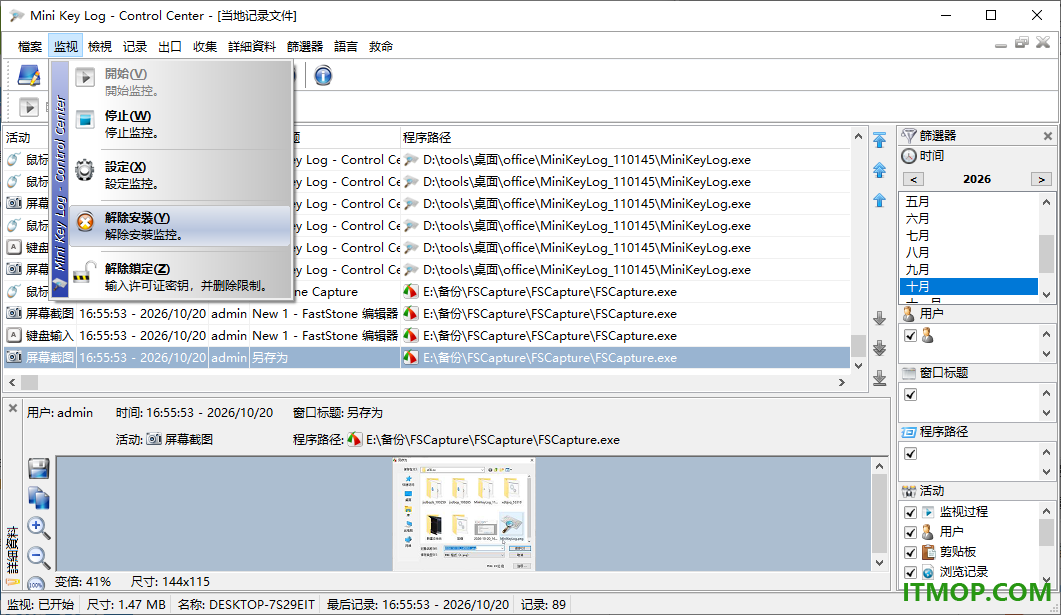This screenshot has width=1061, height=615.
Task: Click the clock icon beside 时间
Action: click(x=909, y=156)
